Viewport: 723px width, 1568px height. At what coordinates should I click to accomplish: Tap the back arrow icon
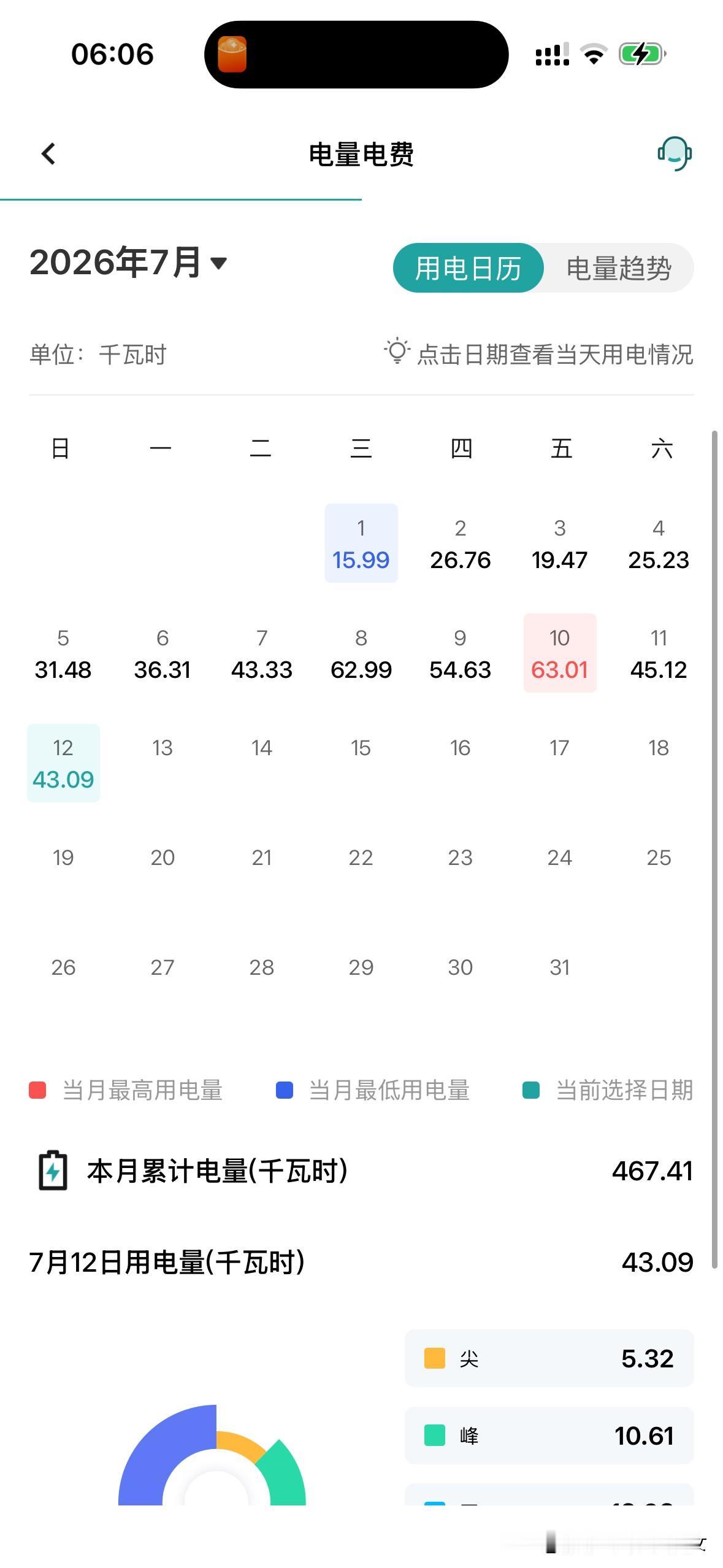click(x=48, y=154)
